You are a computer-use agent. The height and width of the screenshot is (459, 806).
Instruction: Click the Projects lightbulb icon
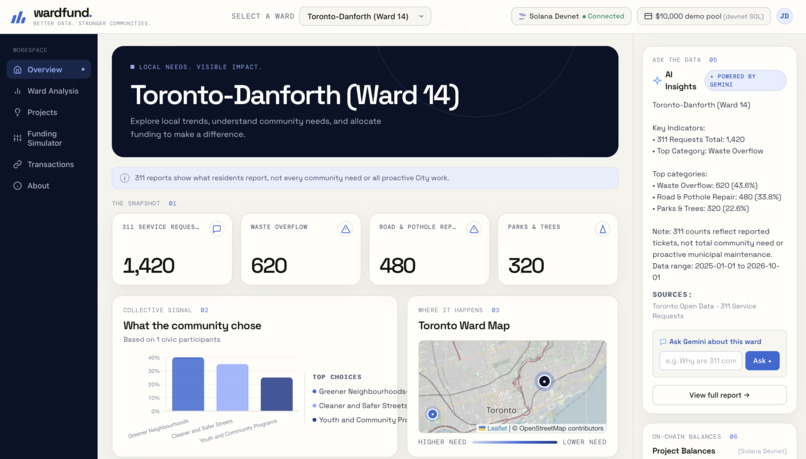(17, 112)
